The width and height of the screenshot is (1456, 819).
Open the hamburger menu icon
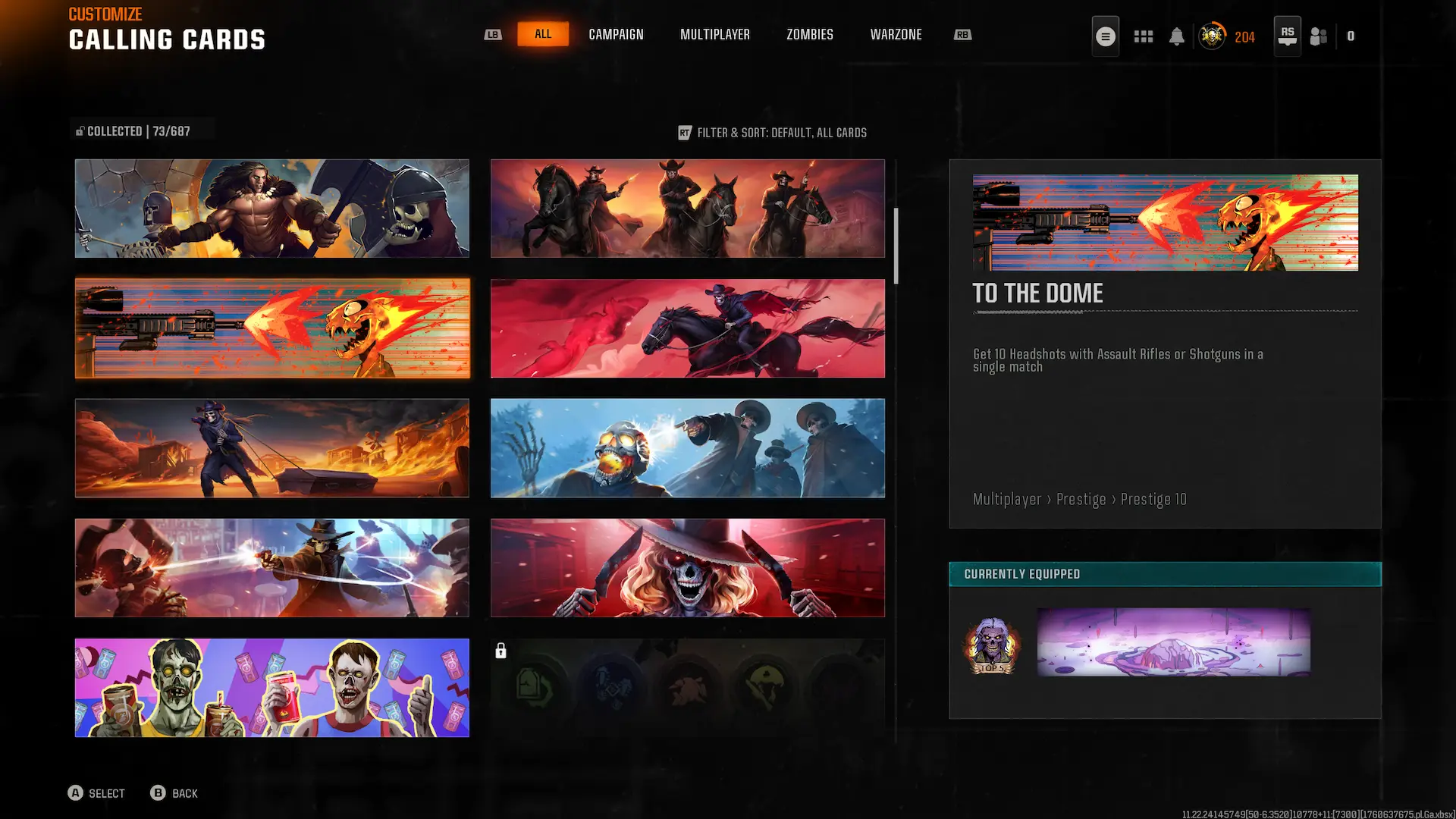1105,36
